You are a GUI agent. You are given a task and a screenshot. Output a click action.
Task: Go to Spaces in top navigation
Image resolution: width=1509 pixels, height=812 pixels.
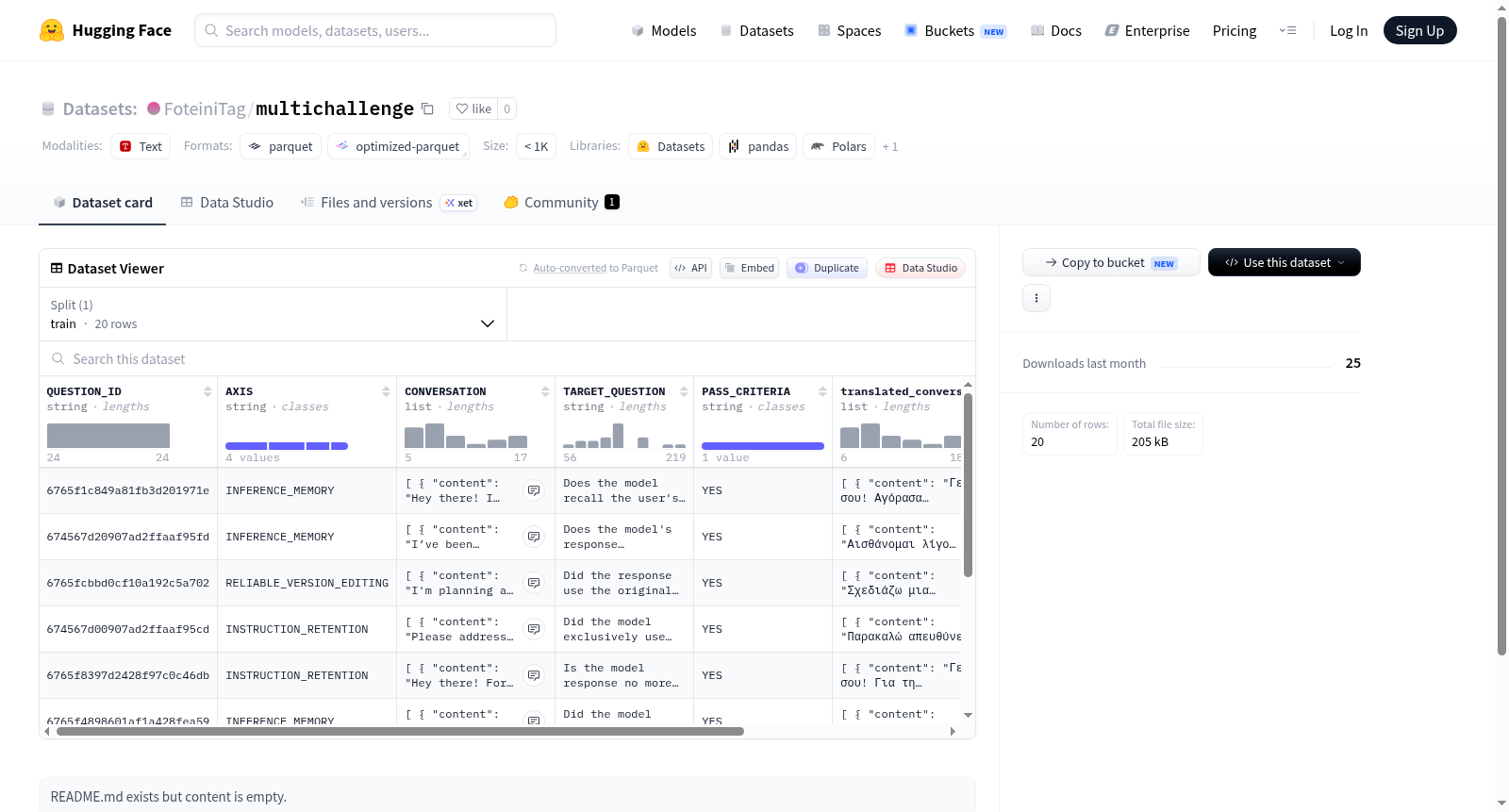click(x=849, y=30)
